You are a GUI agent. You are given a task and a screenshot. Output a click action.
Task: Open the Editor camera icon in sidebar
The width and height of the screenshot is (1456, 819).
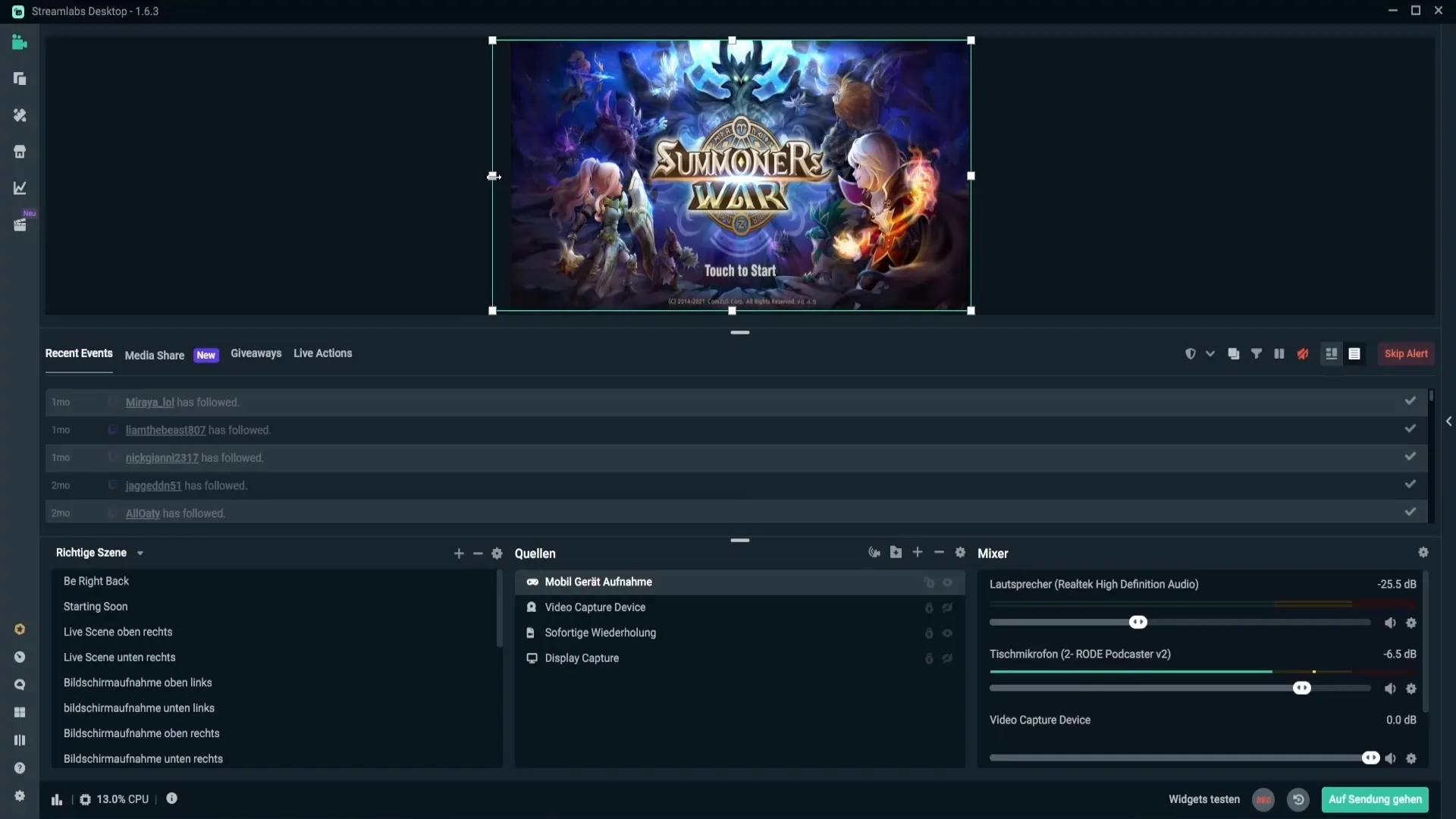(20, 42)
